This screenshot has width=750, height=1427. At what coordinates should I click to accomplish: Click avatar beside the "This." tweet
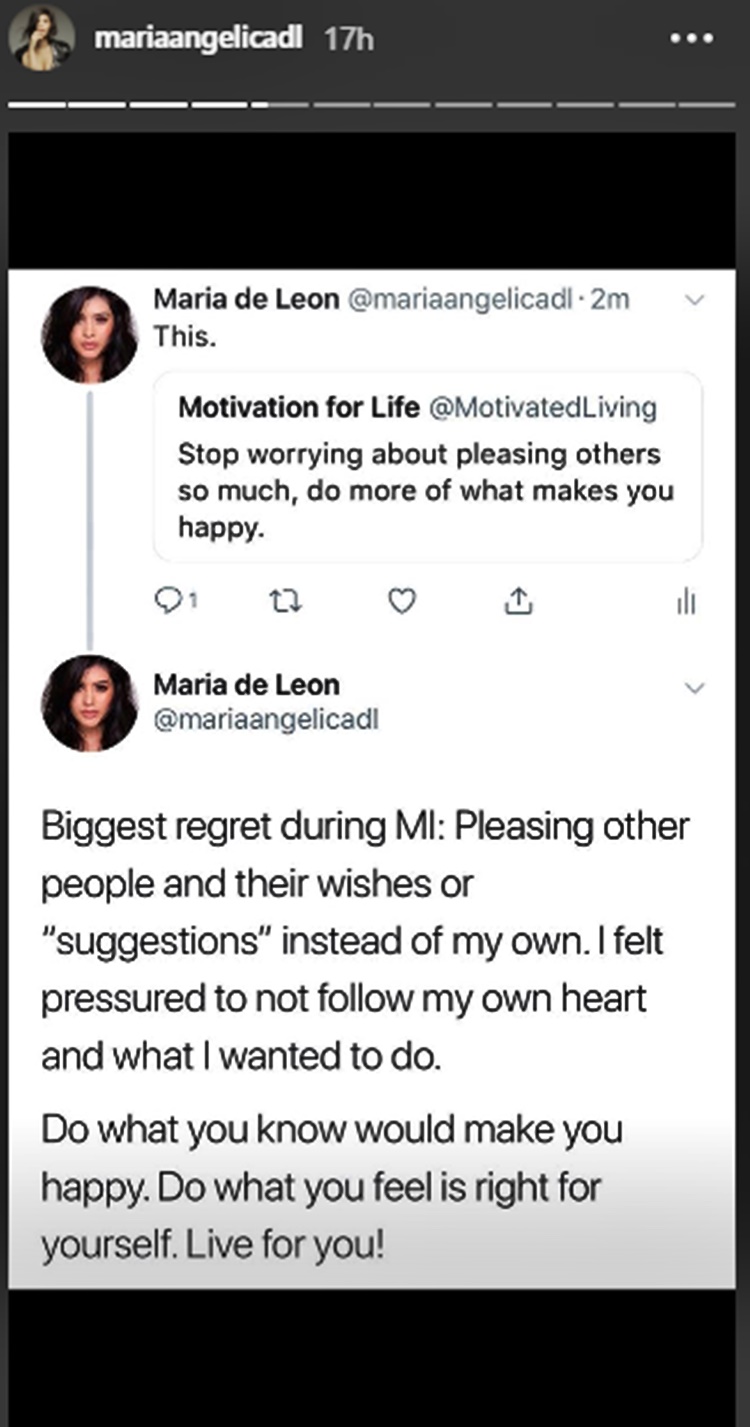(90, 334)
